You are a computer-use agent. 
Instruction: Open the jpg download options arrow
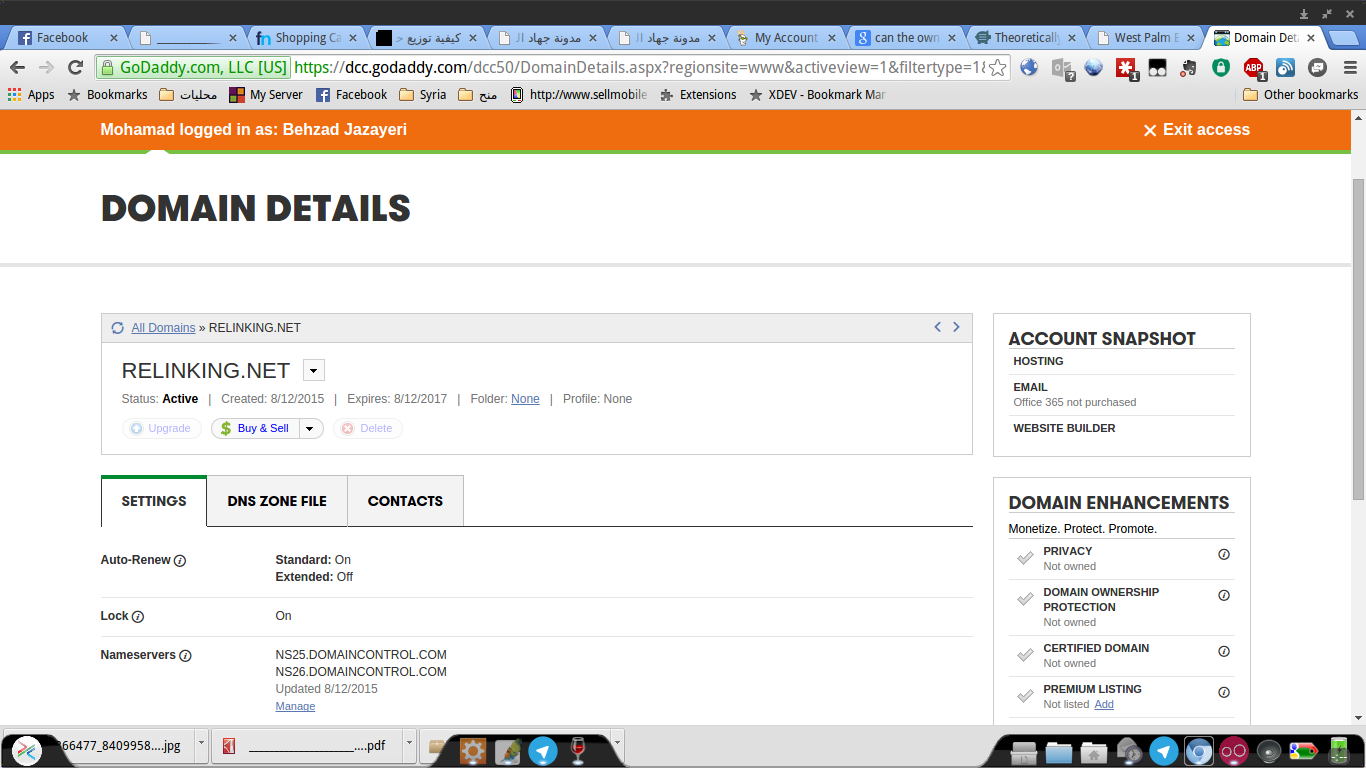tap(202, 745)
